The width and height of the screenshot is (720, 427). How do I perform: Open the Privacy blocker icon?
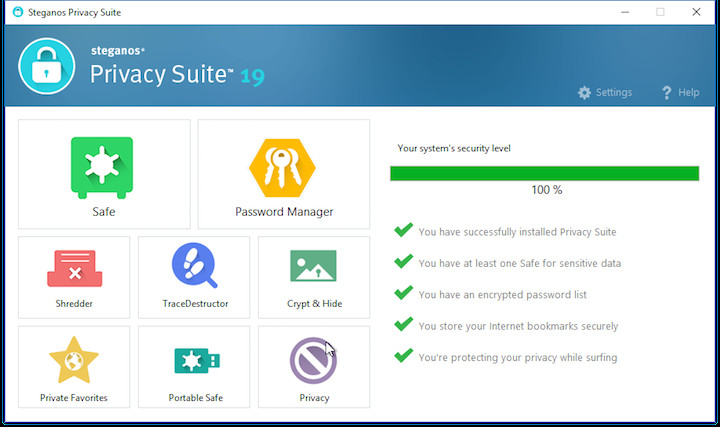point(313,361)
